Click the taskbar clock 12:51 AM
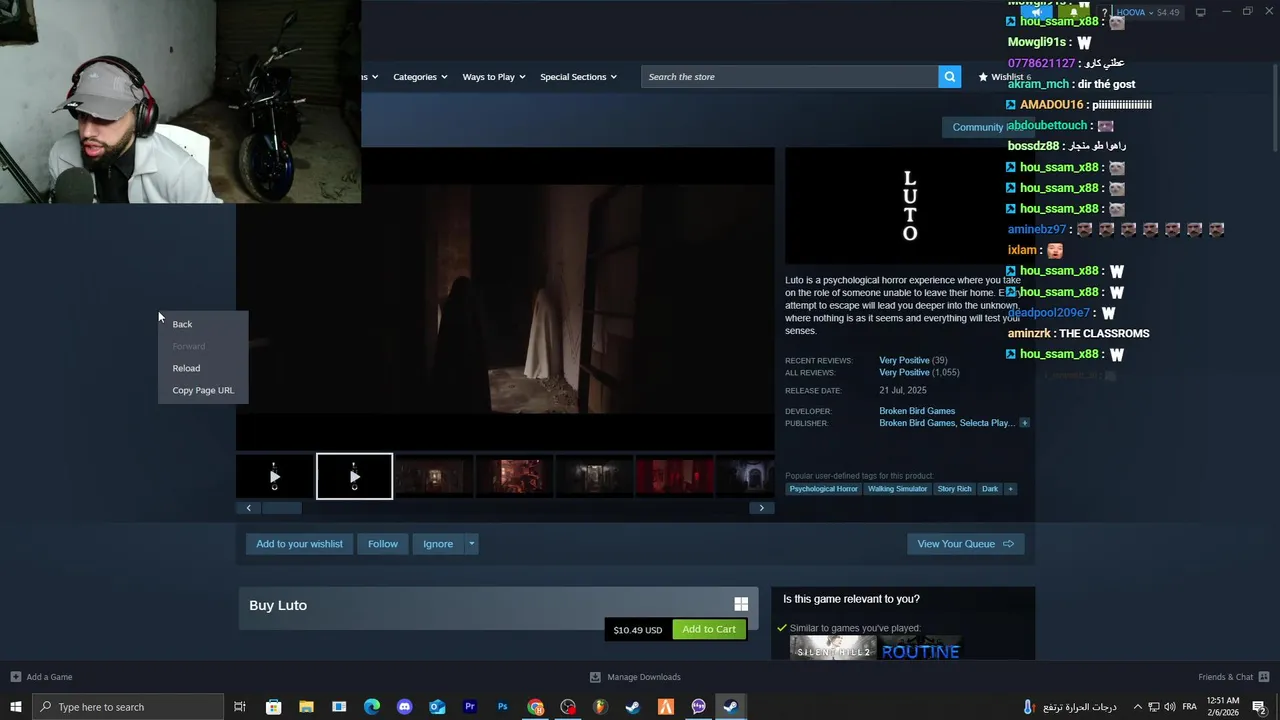1280x720 pixels. pos(1223,706)
